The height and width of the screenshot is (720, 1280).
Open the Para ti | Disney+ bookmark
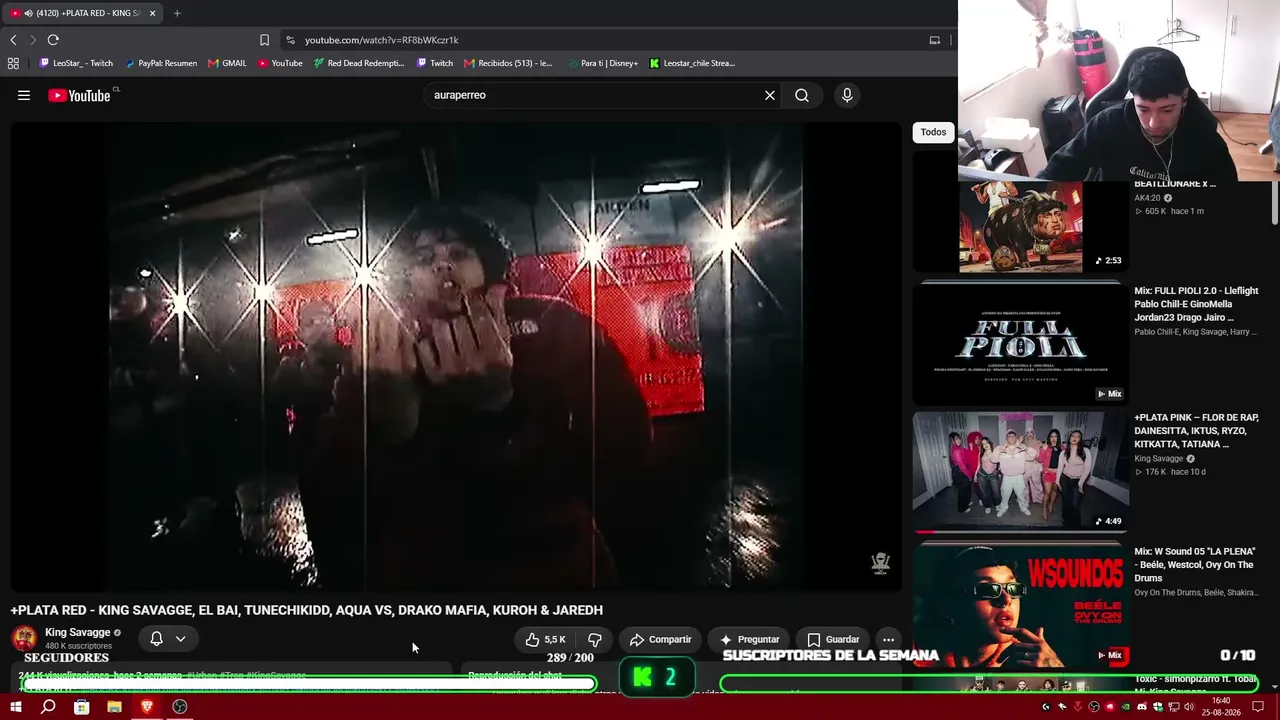(x=602, y=63)
